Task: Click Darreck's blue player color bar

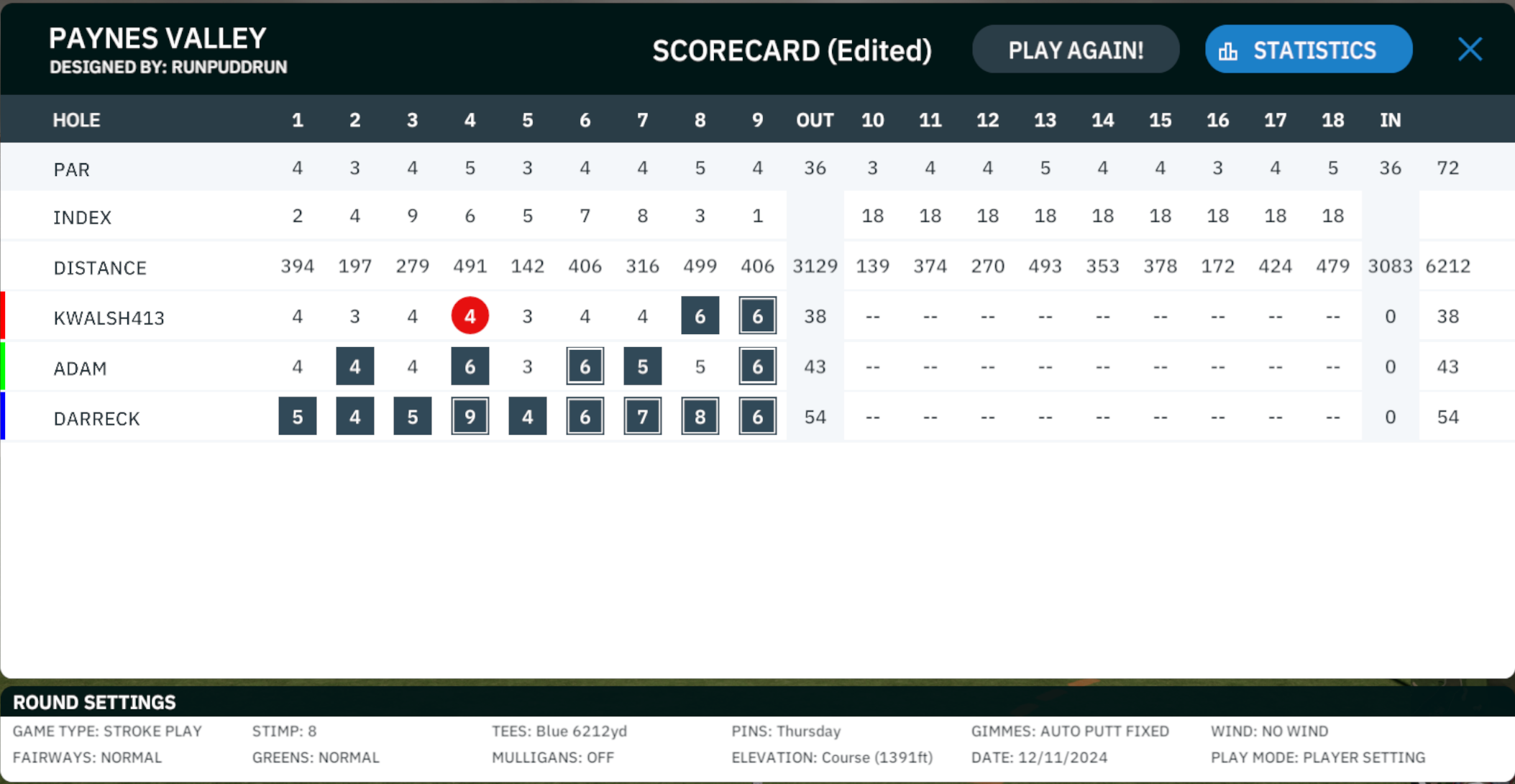Action: tap(3, 416)
